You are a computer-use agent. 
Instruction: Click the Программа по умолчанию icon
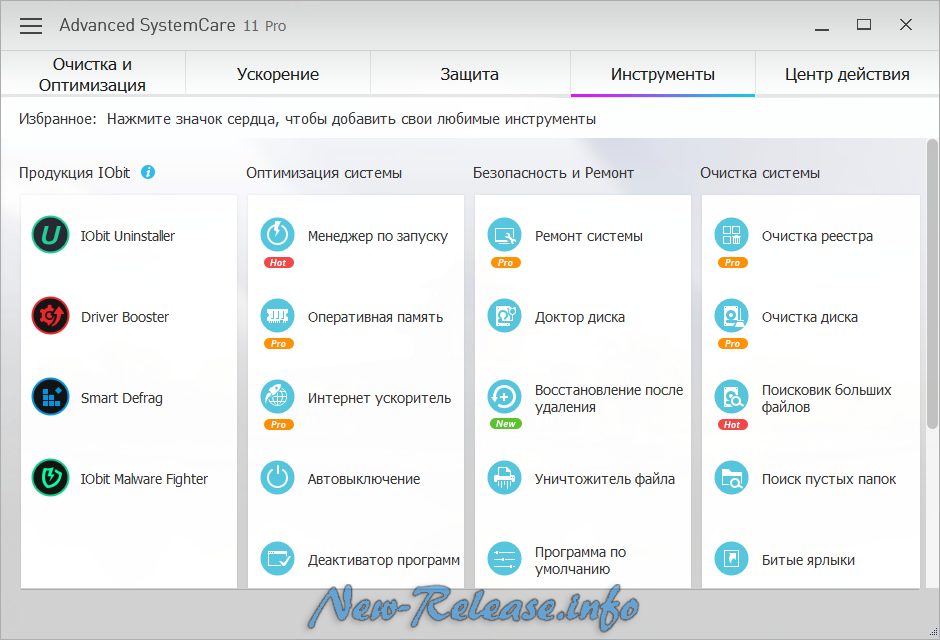click(505, 559)
